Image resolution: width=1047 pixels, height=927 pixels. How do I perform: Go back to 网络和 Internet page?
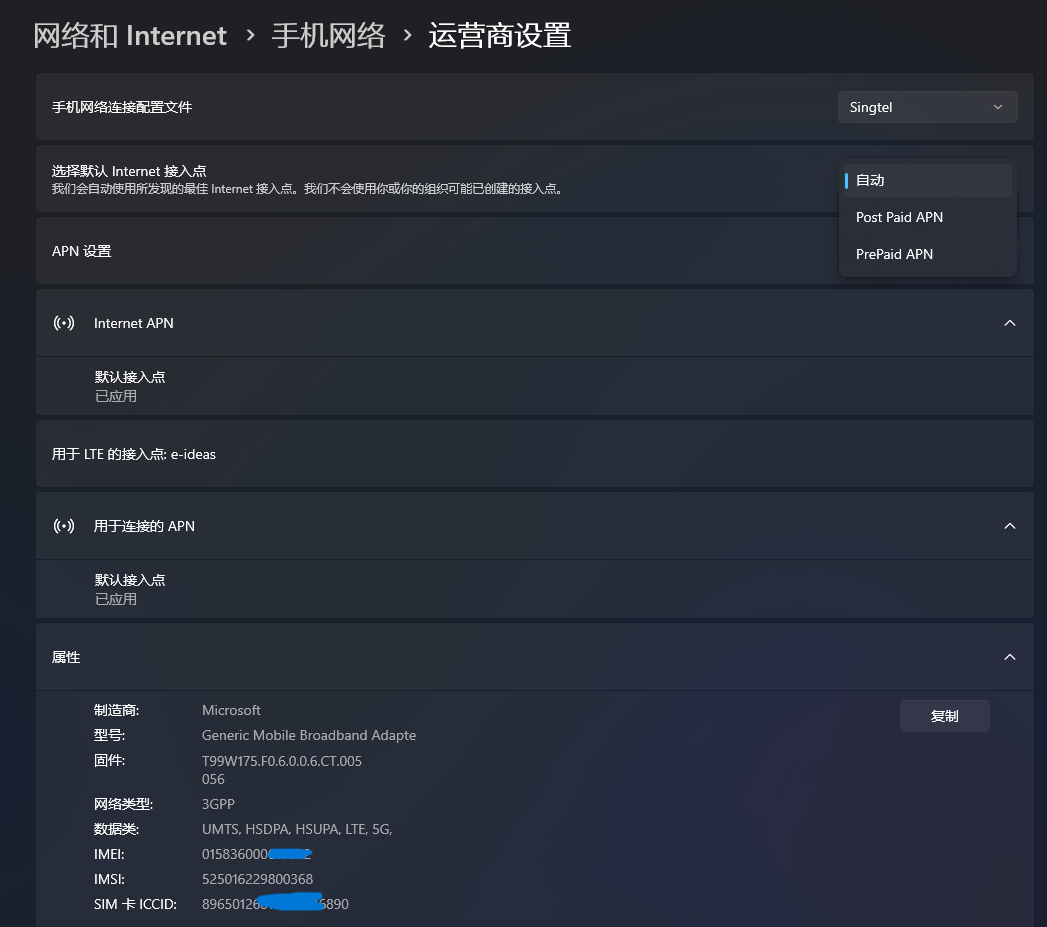pos(130,36)
